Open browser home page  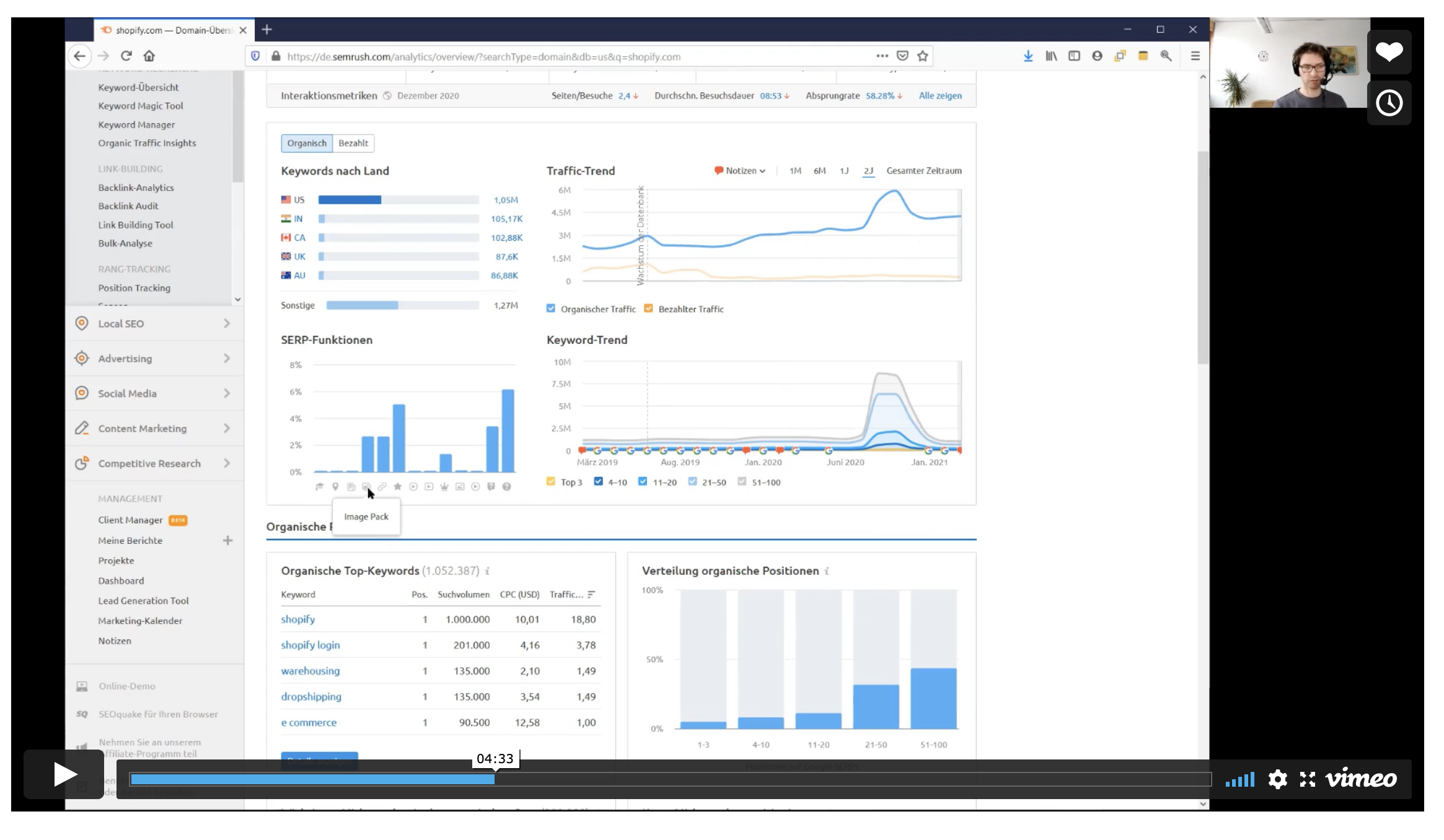click(x=149, y=56)
